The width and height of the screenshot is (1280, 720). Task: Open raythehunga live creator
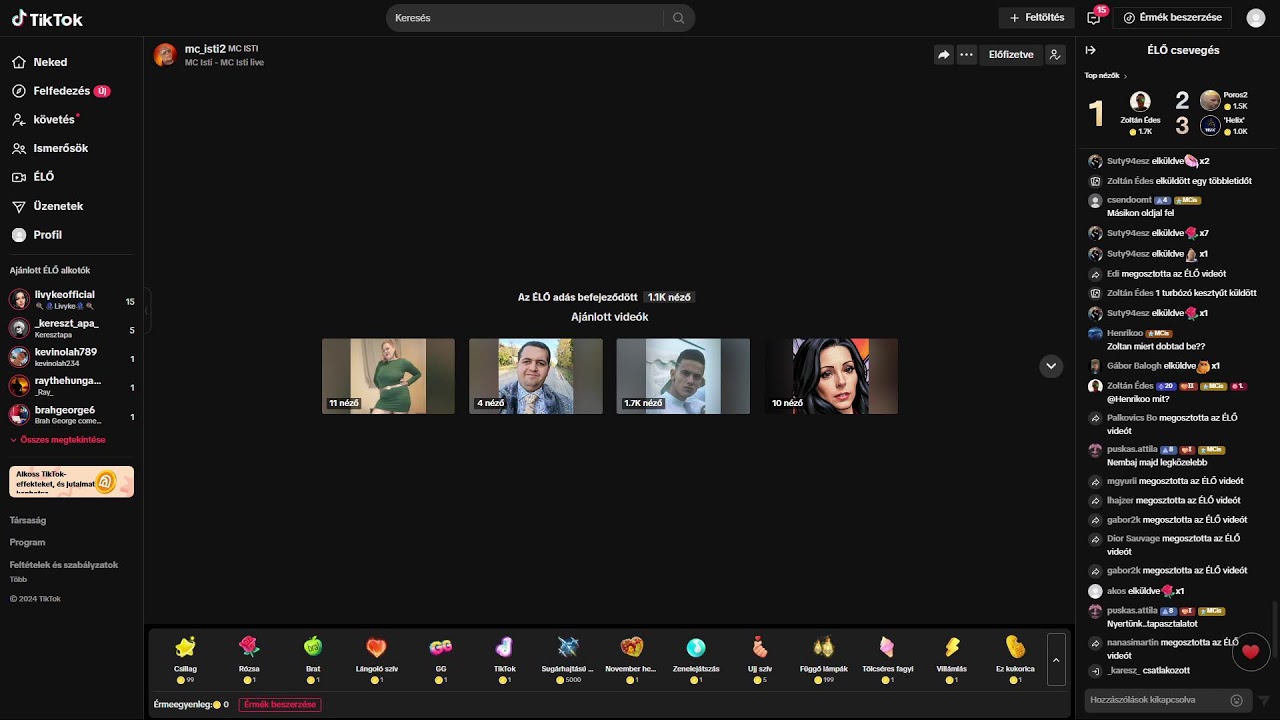(72, 386)
